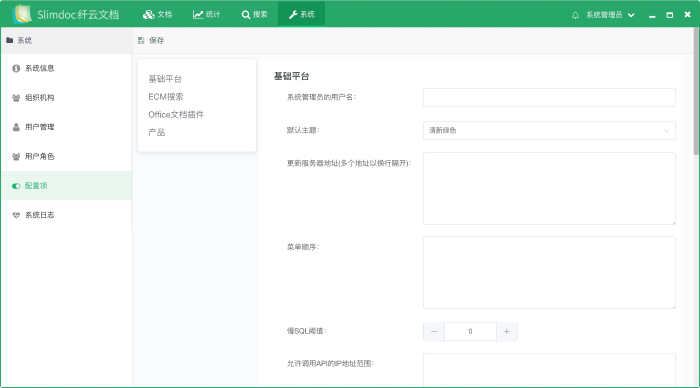Screen dimensions: 700x388
Task: Click the vertical scrollbar on the right
Action: tap(696, 92)
